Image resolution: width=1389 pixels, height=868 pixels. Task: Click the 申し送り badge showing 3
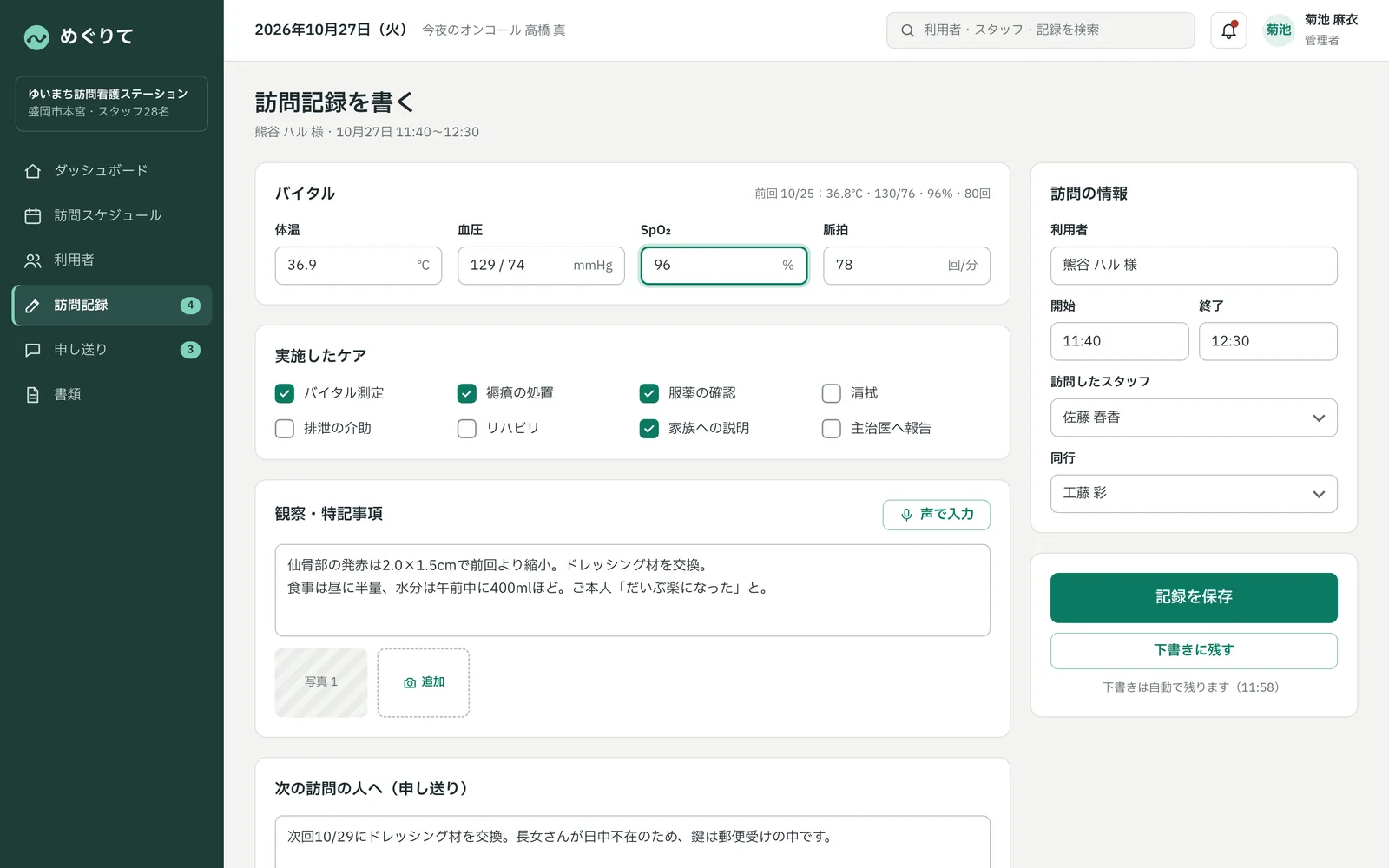coord(190,350)
